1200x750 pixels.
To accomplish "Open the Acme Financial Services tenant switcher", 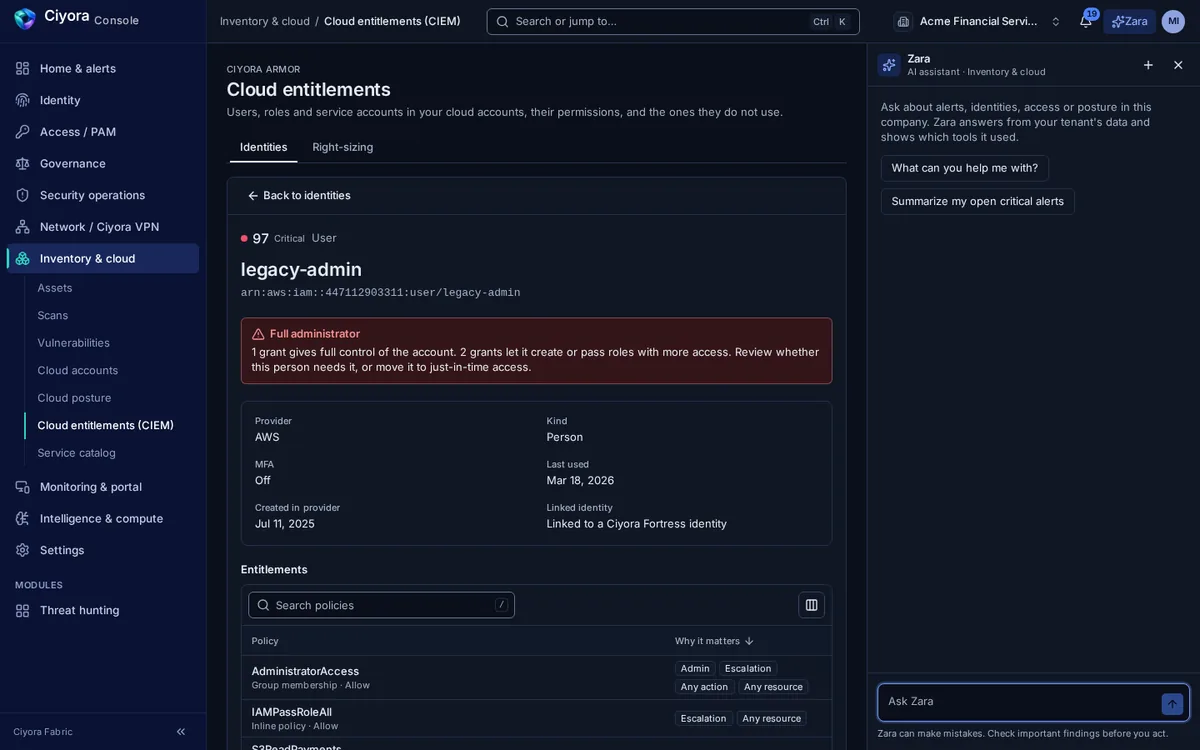I will (978, 21).
